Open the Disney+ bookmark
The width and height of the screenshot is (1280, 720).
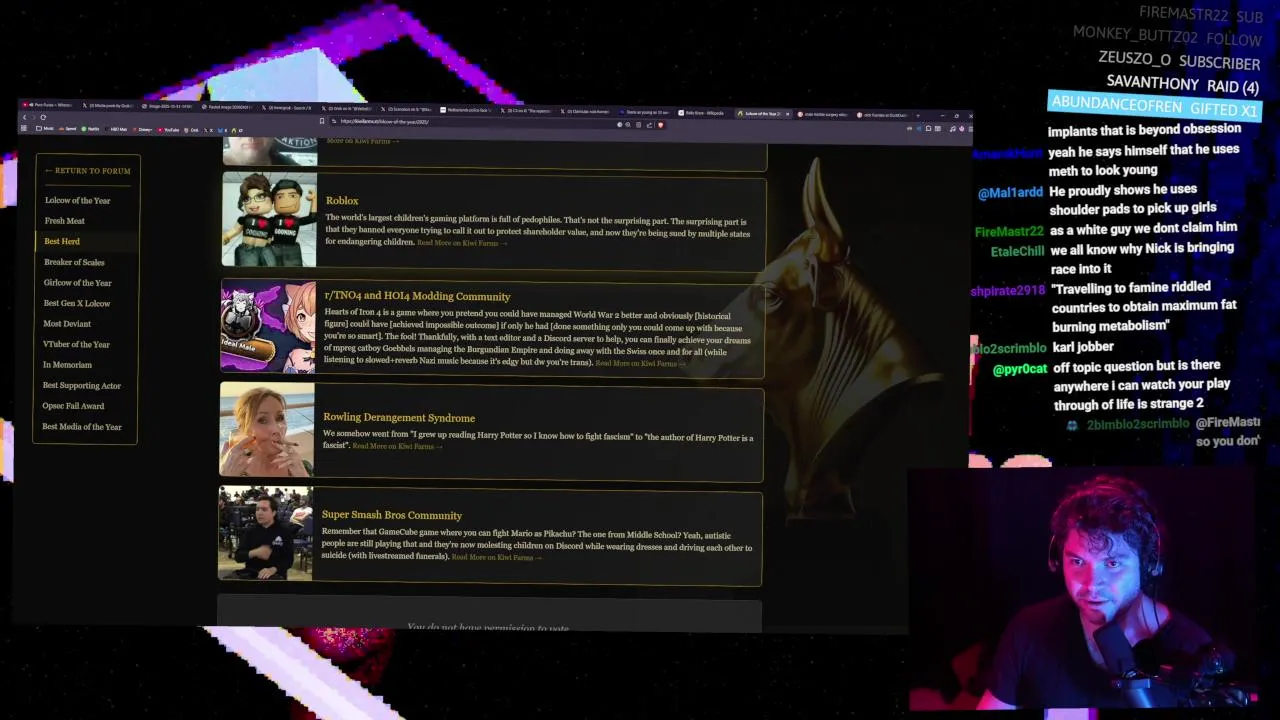click(x=143, y=130)
